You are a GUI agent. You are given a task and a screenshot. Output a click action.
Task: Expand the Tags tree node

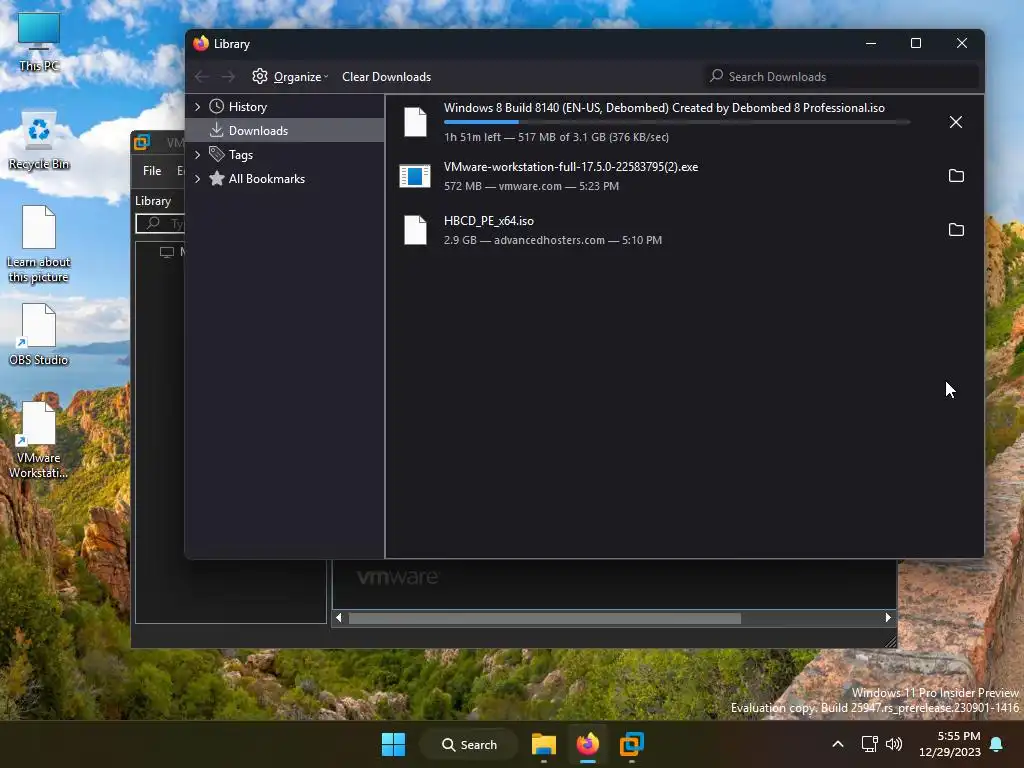click(x=198, y=155)
